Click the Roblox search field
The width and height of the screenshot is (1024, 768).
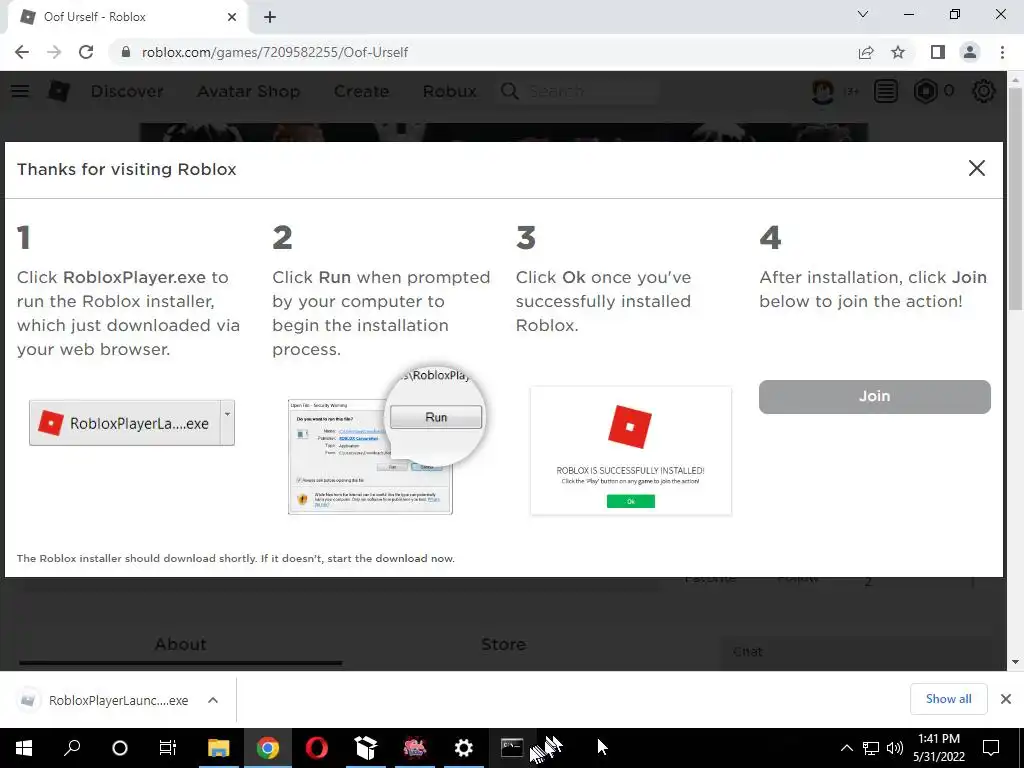click(x=578, y=91)
